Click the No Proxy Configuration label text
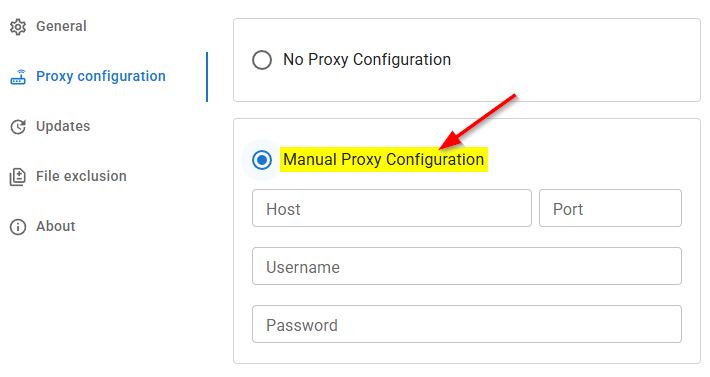 coord(367,60)
